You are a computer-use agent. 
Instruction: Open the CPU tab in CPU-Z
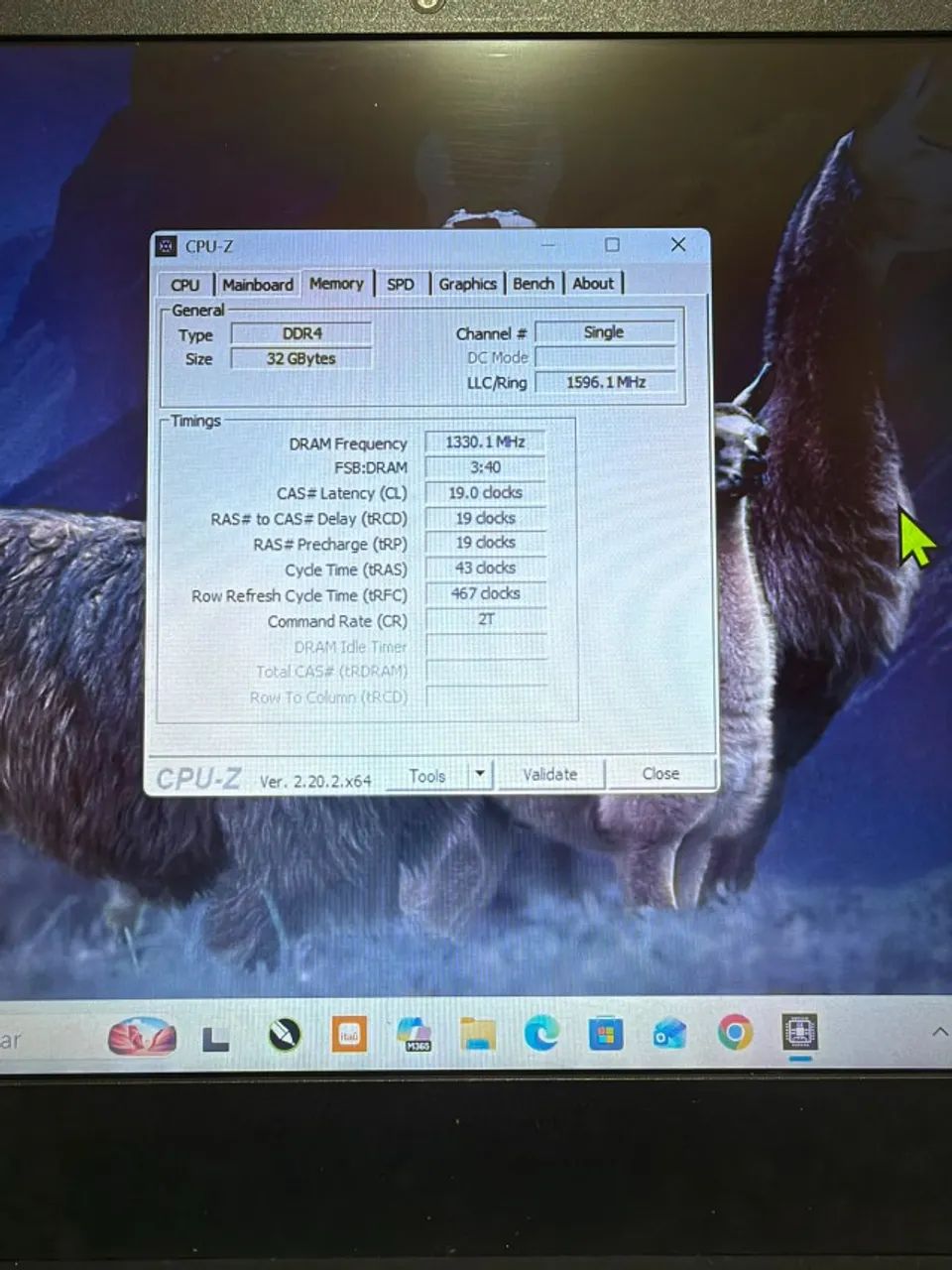pyautogui.click(x=185, y=285)
